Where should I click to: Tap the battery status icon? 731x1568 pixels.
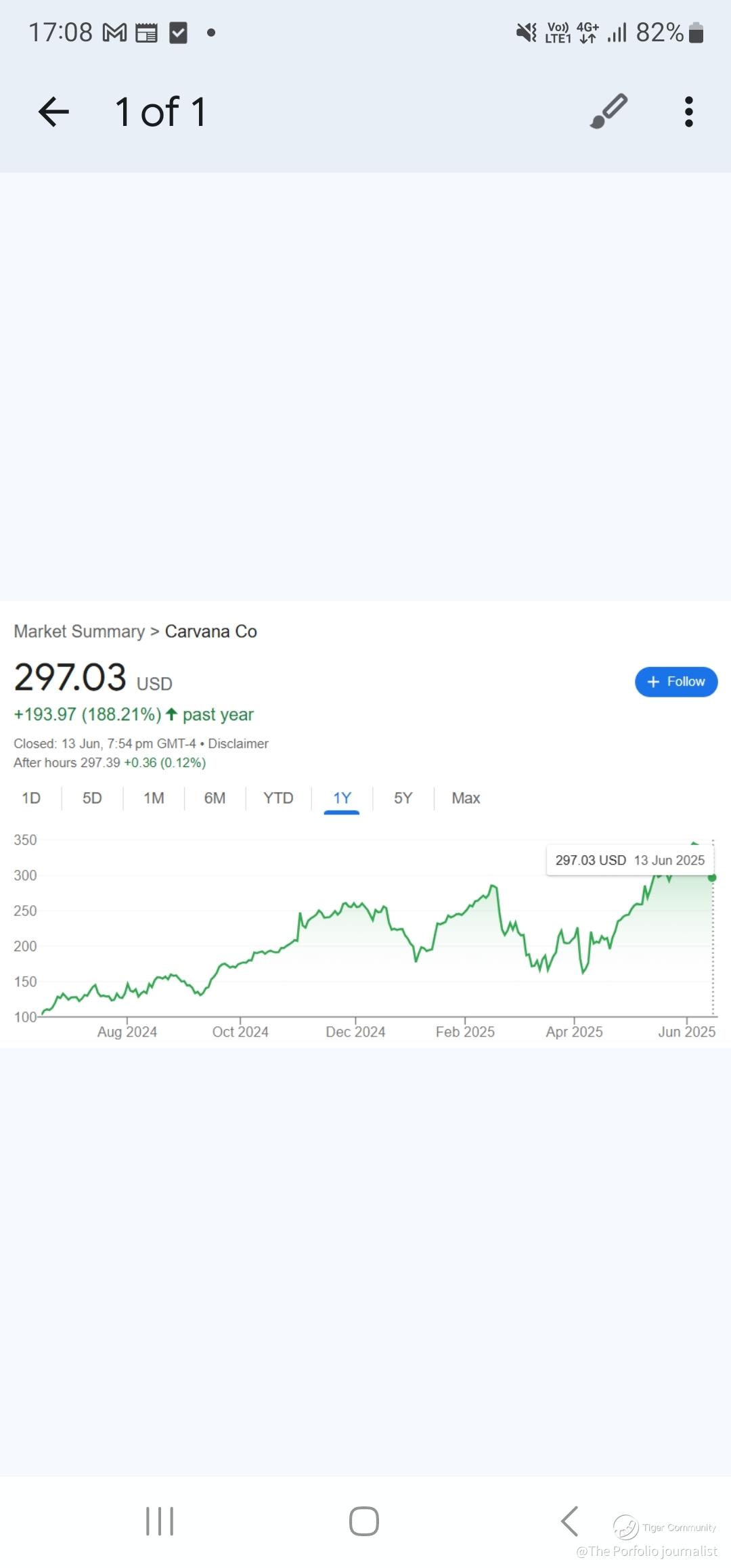(696, 32)
